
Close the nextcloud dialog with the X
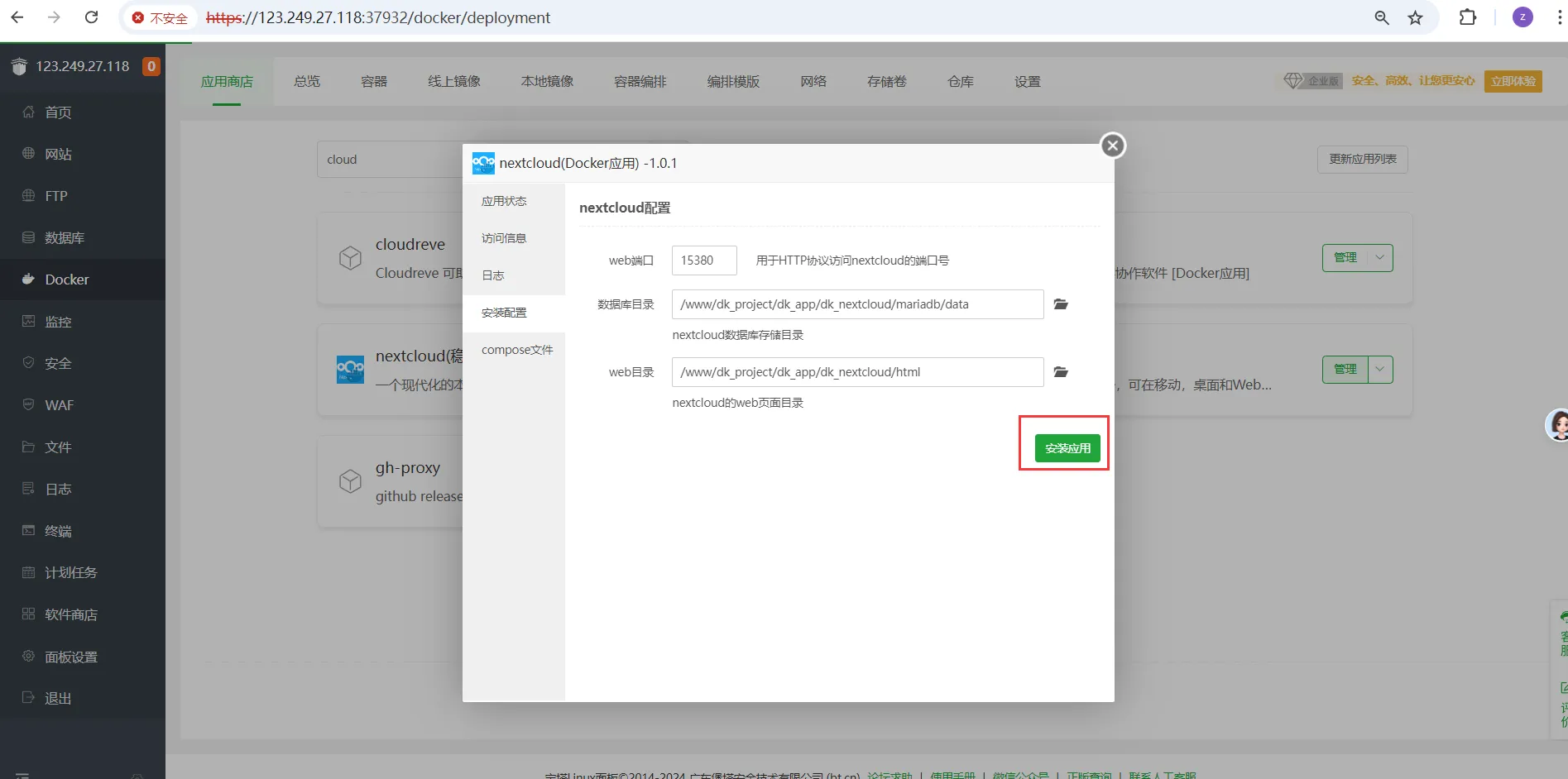(1113, 146)
